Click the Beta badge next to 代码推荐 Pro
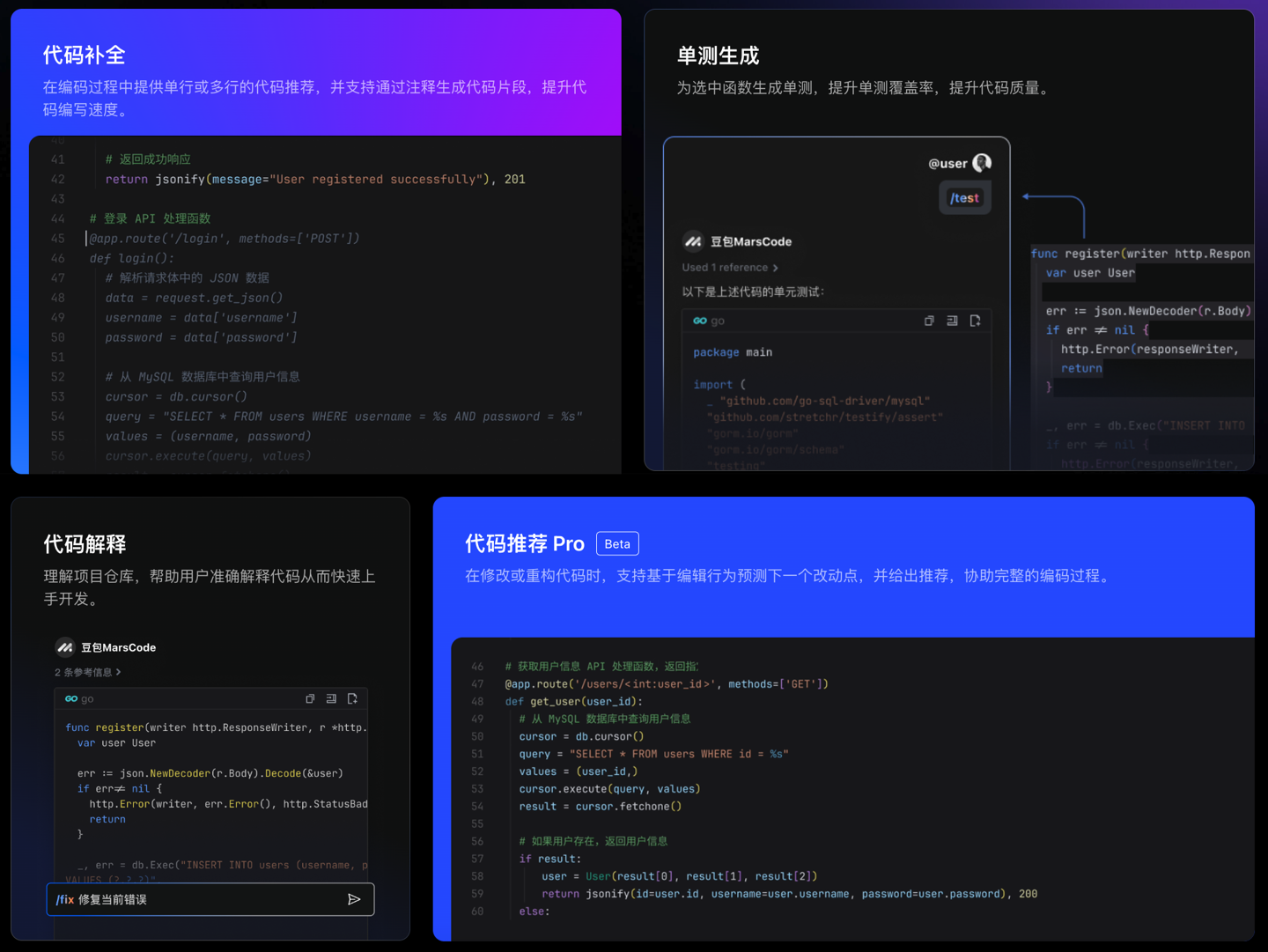The width and height of the screenshot is (1268, 952). (x=616, y=543)
